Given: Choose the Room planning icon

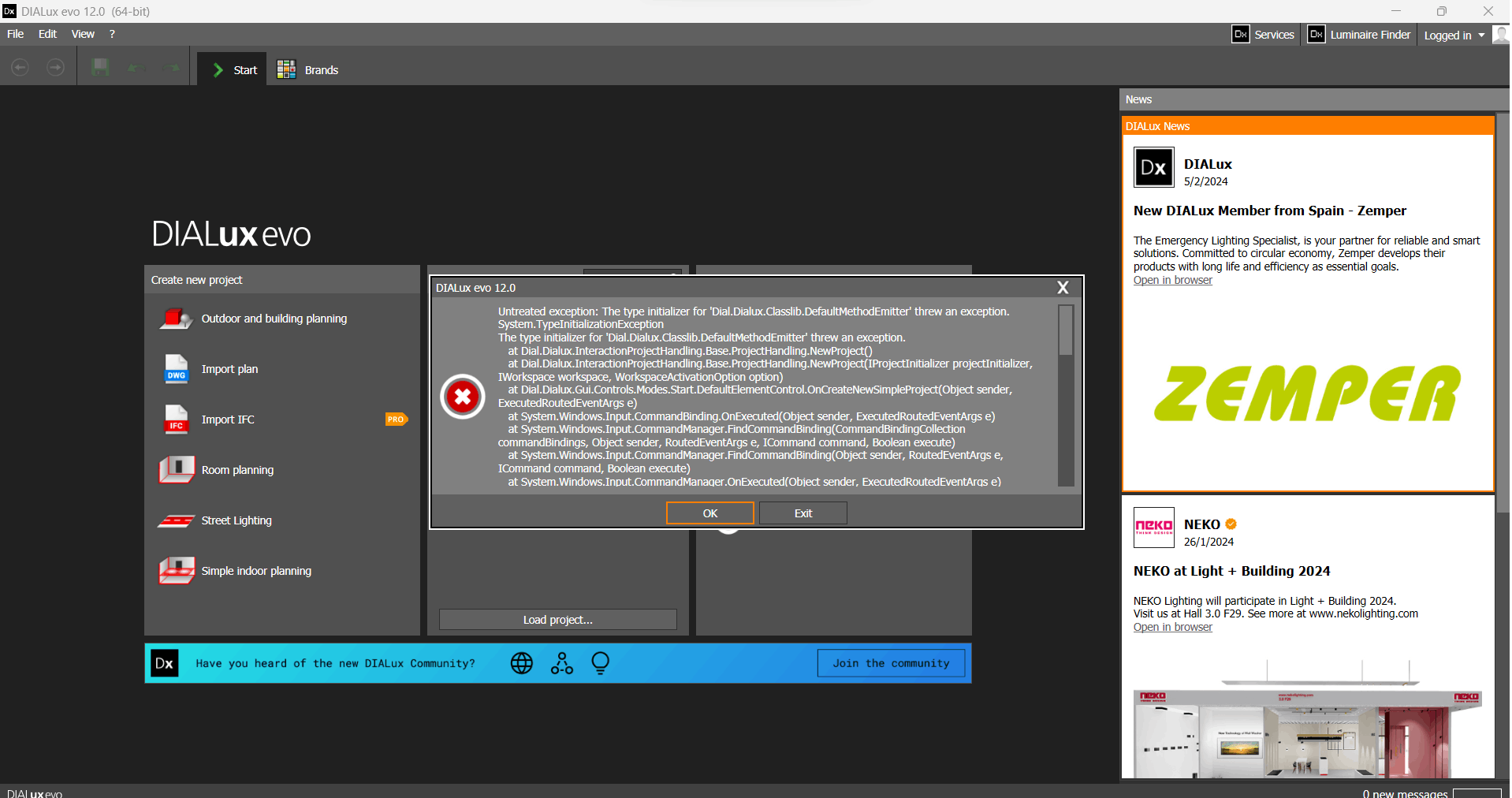Looking at the screenshot, I should tap(177, 470).
